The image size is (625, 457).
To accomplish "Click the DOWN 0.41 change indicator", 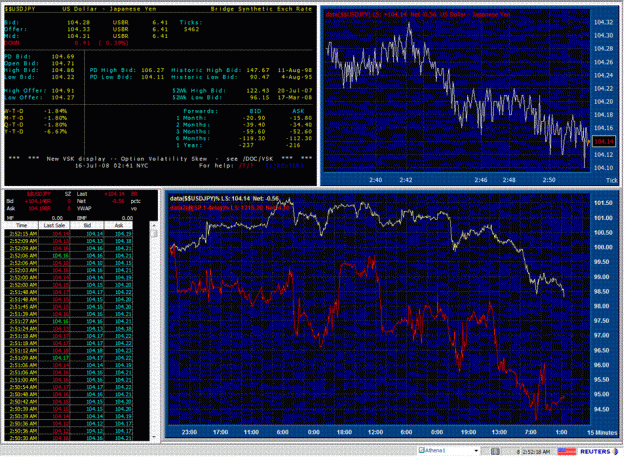I will coord(66,43).
